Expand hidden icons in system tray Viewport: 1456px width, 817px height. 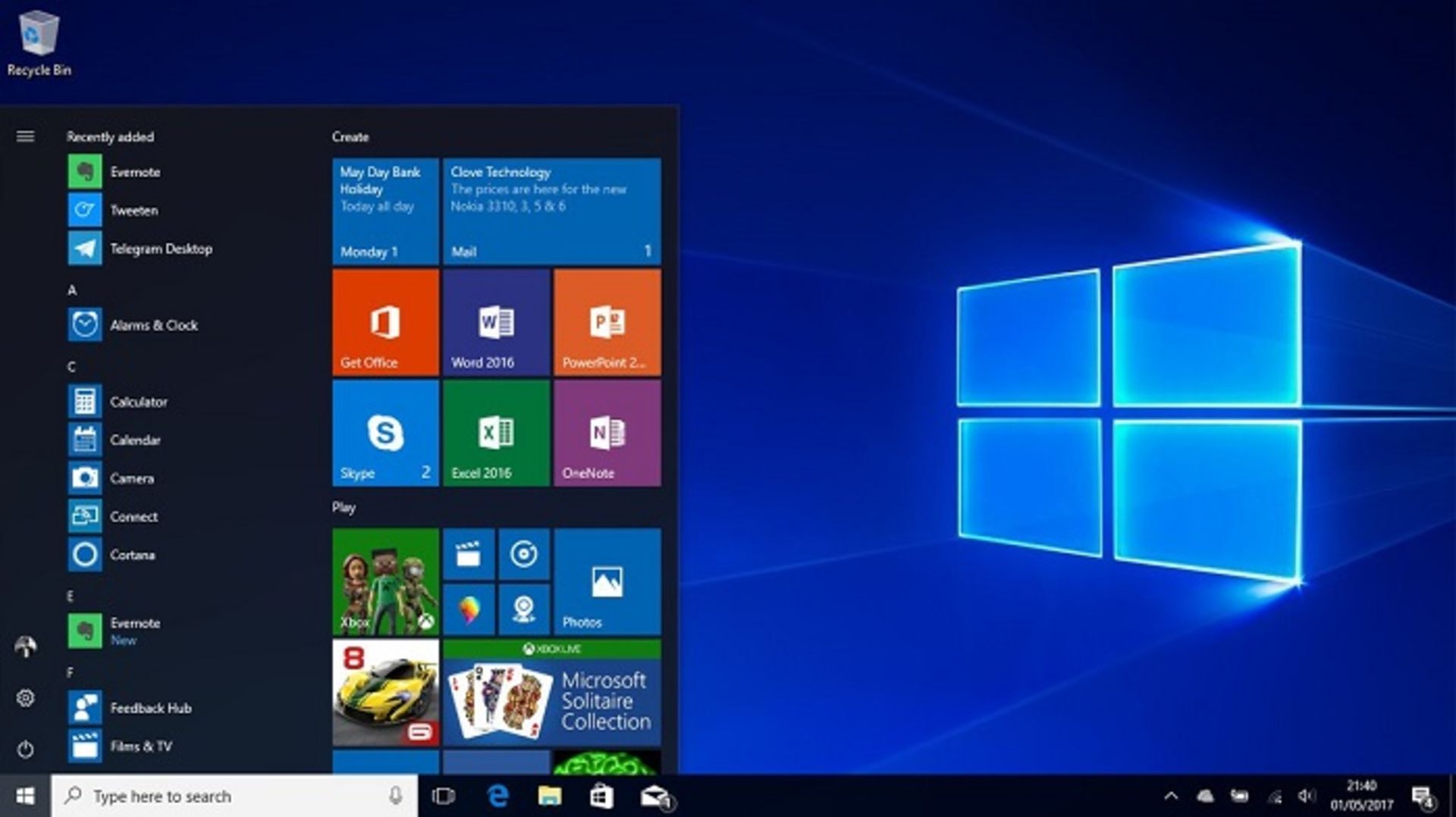(x=1172, y=797)
